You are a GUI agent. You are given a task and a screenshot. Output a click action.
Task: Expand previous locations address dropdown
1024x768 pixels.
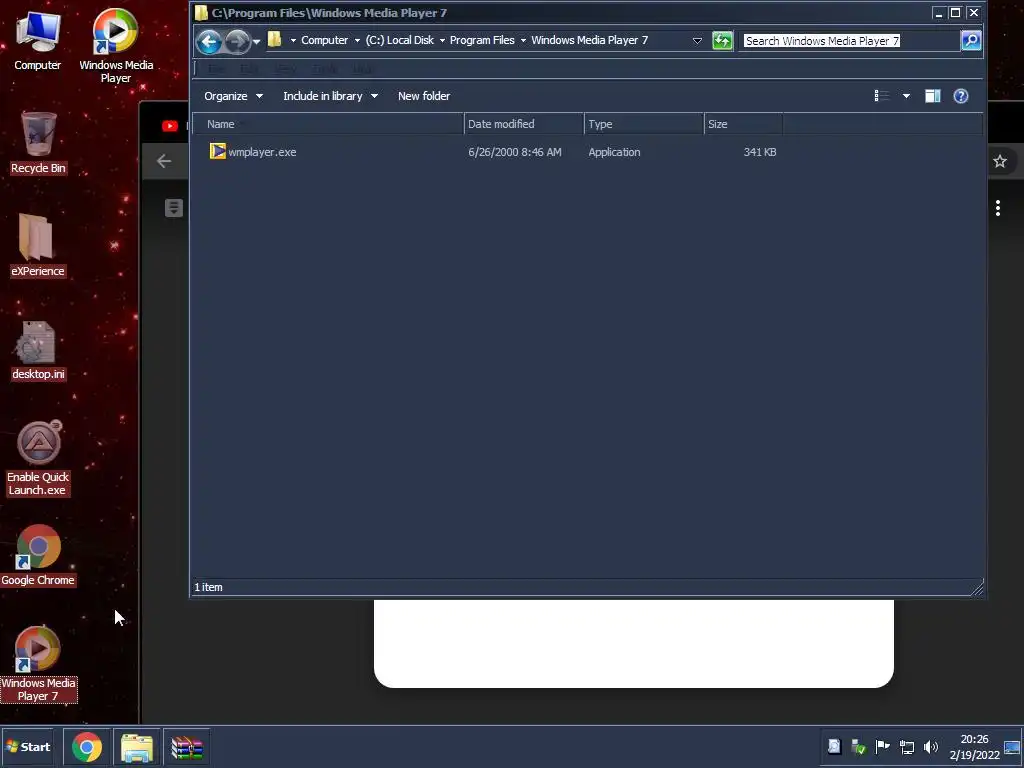pyautogui.click(x=697, y=40)
